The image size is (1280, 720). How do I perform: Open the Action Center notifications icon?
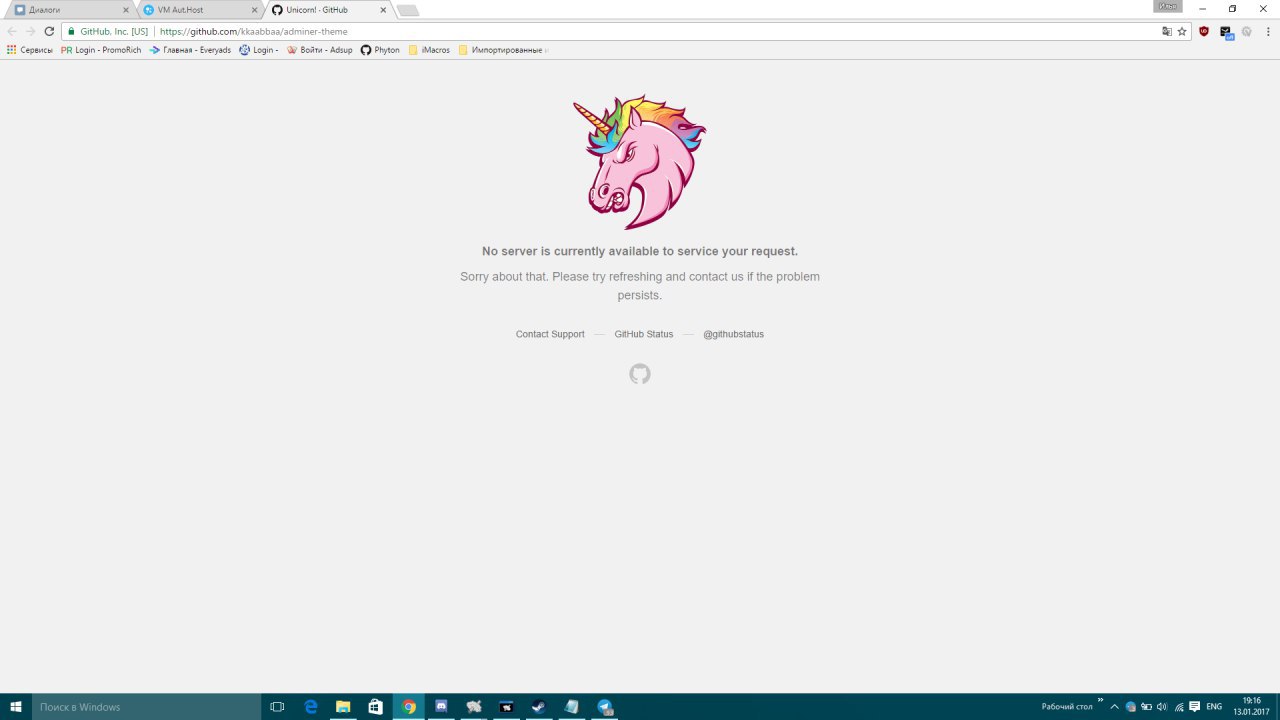pyautogui.click(x=1195, y=706)
